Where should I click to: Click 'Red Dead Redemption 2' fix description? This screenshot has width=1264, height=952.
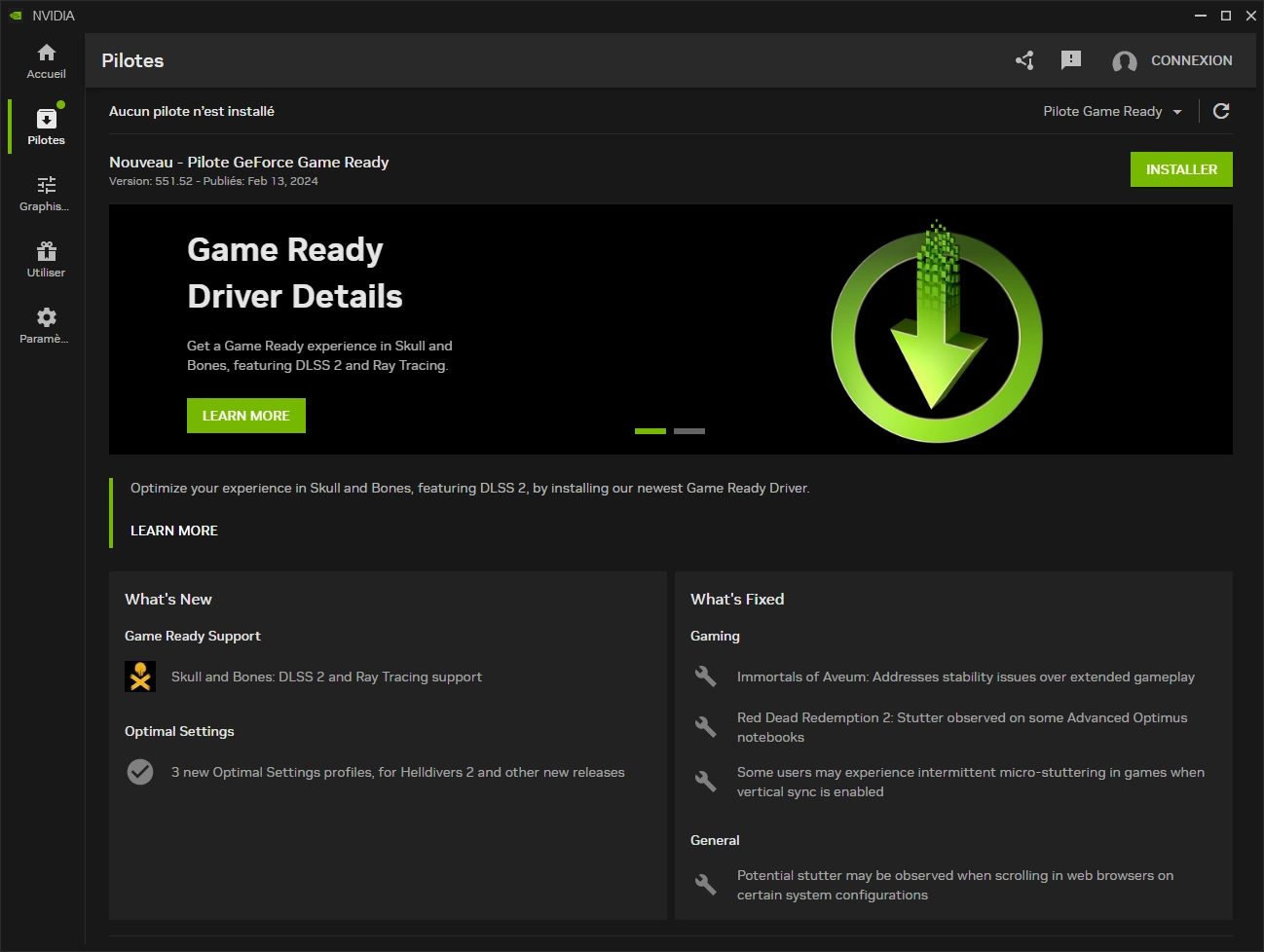(x=962, y=727)
